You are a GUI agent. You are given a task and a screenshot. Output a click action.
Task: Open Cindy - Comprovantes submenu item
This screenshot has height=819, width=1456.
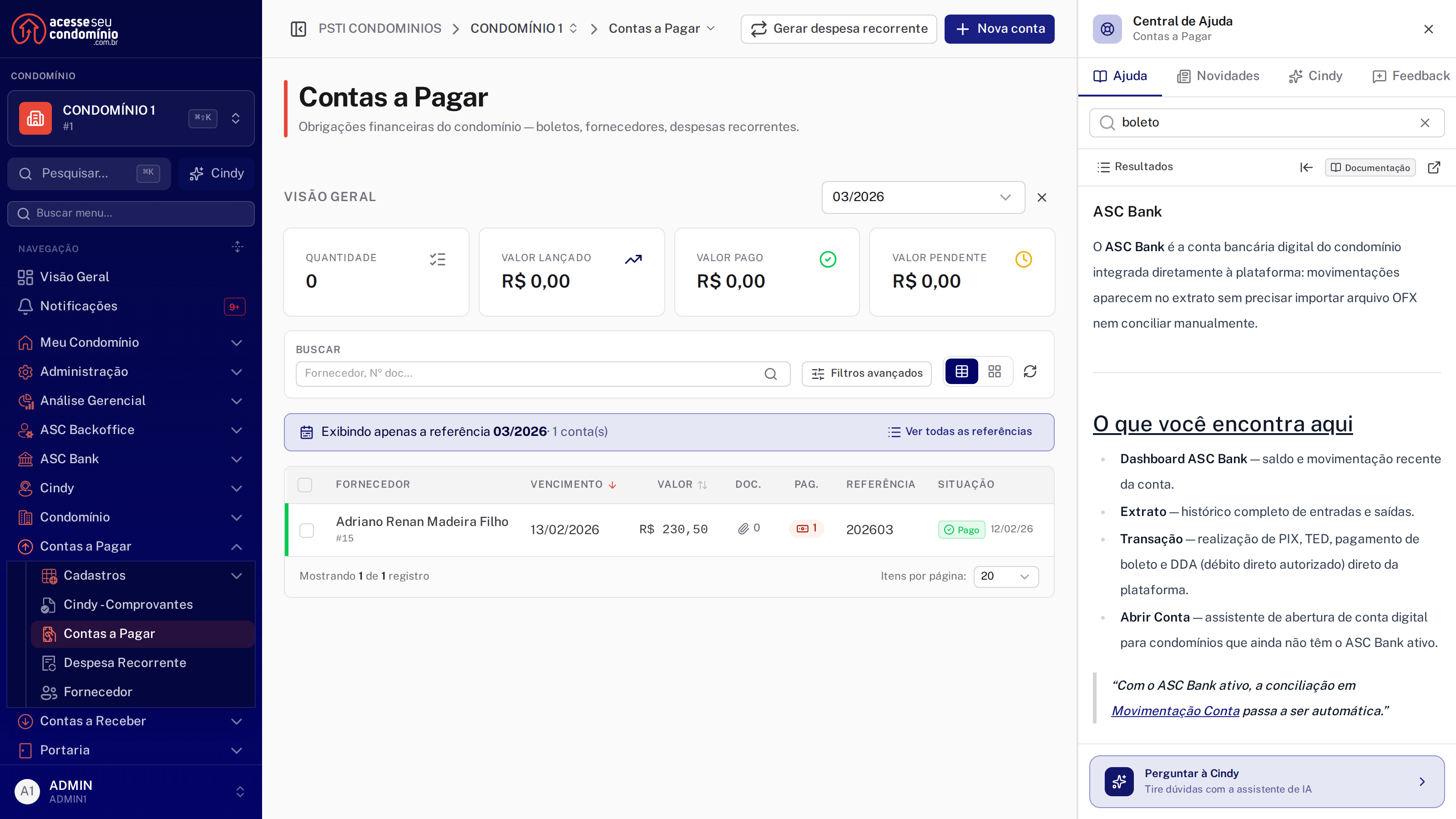coord(142,605)
